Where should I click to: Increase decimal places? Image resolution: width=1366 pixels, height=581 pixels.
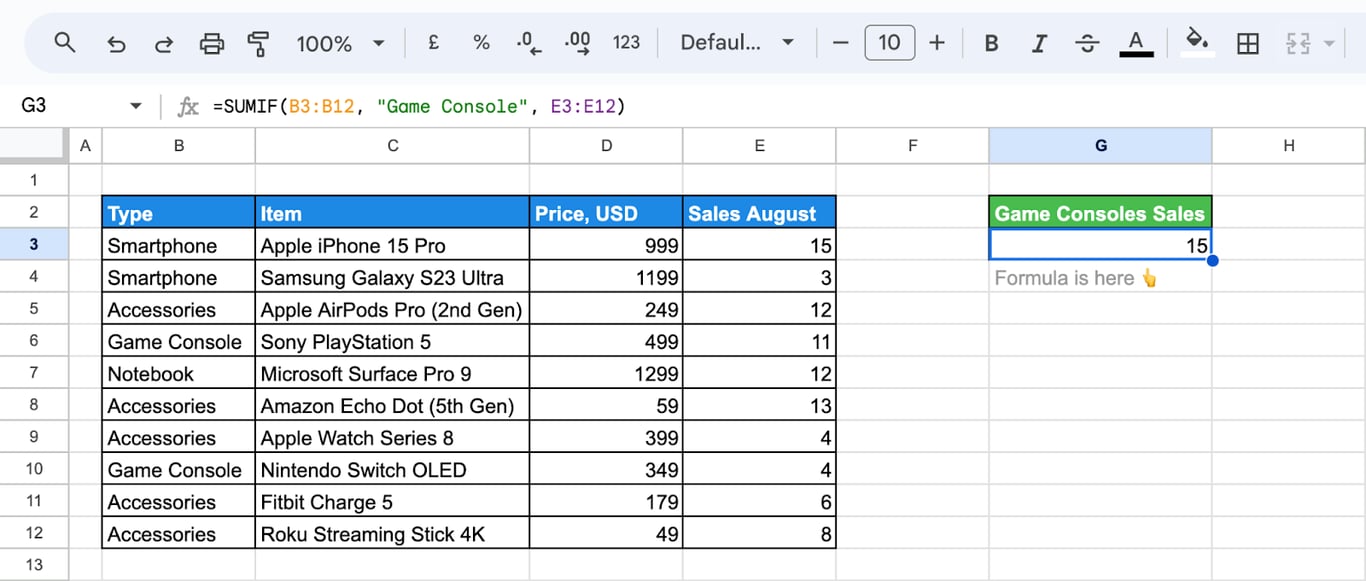(x=577, y=42)
